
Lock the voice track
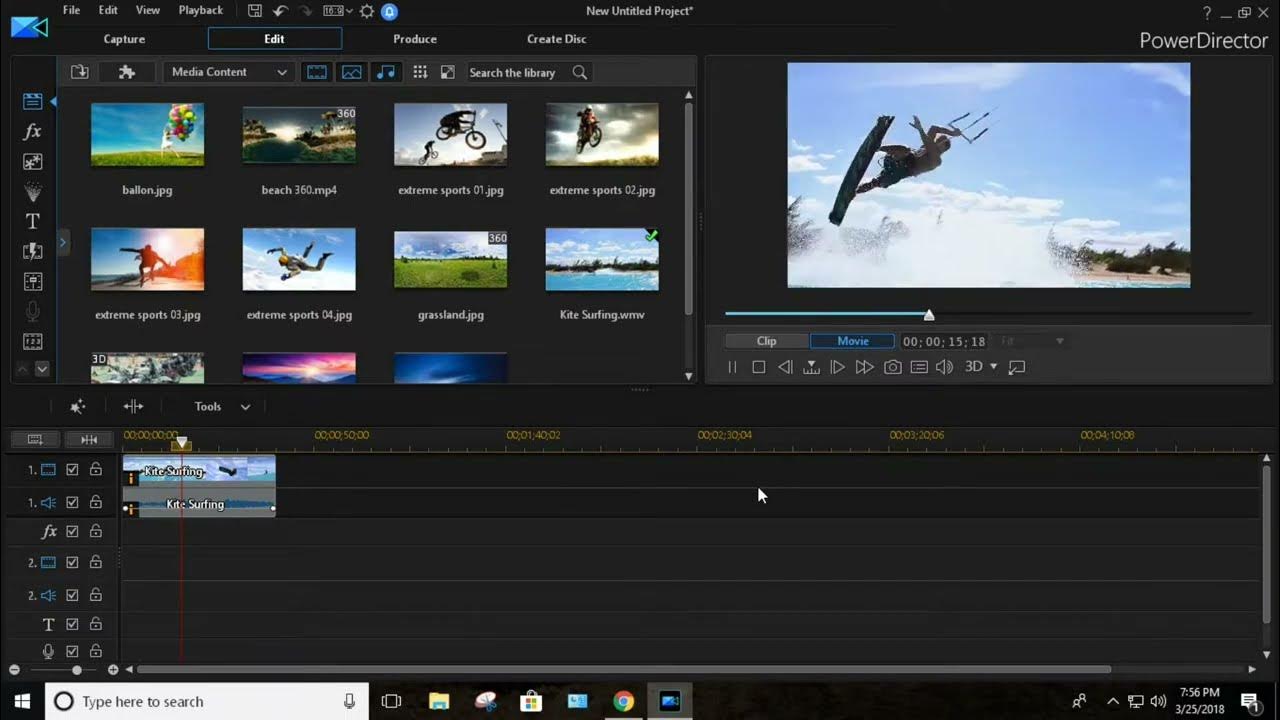tap(96, 652)
